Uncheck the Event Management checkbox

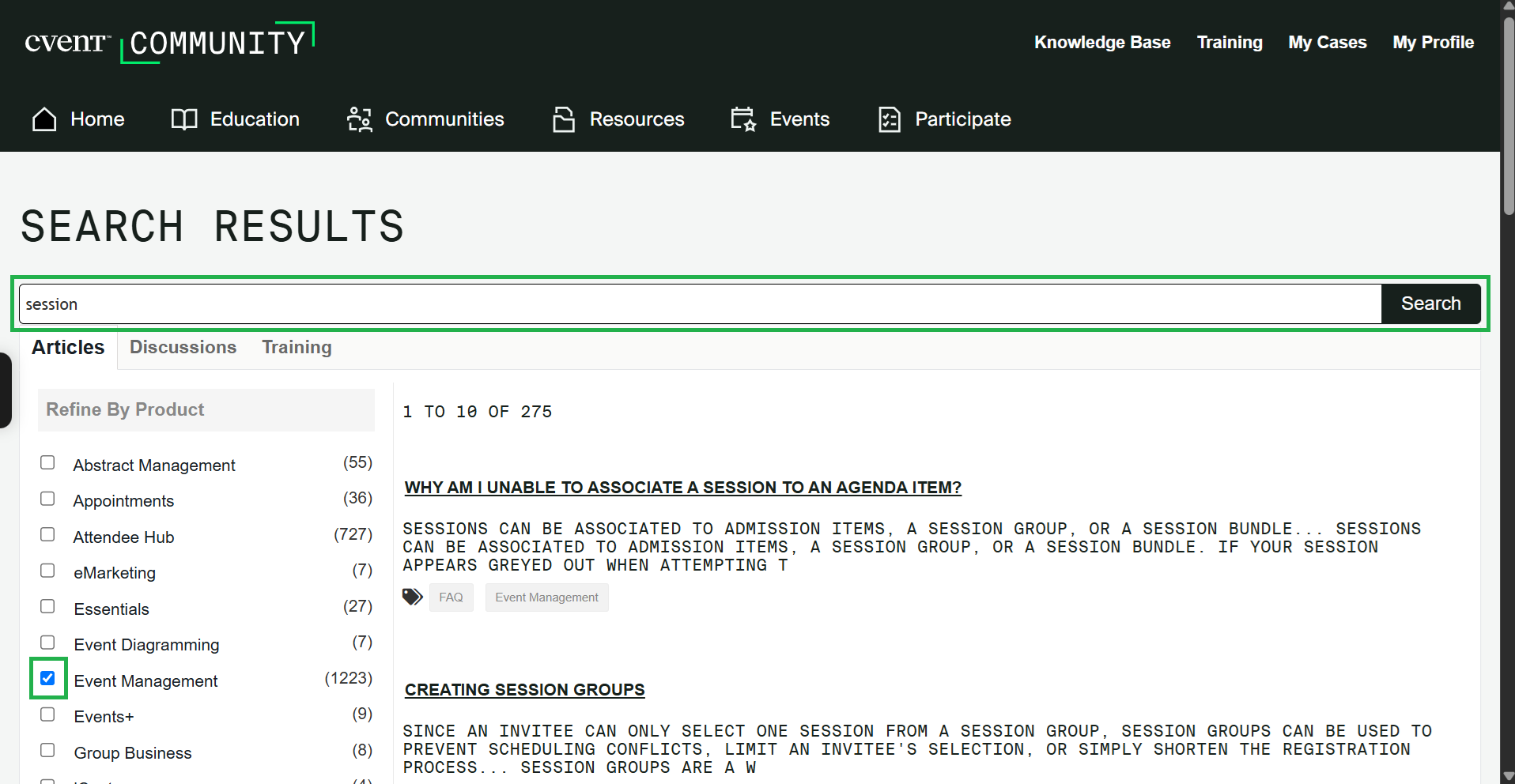click(x=47, y=678)
